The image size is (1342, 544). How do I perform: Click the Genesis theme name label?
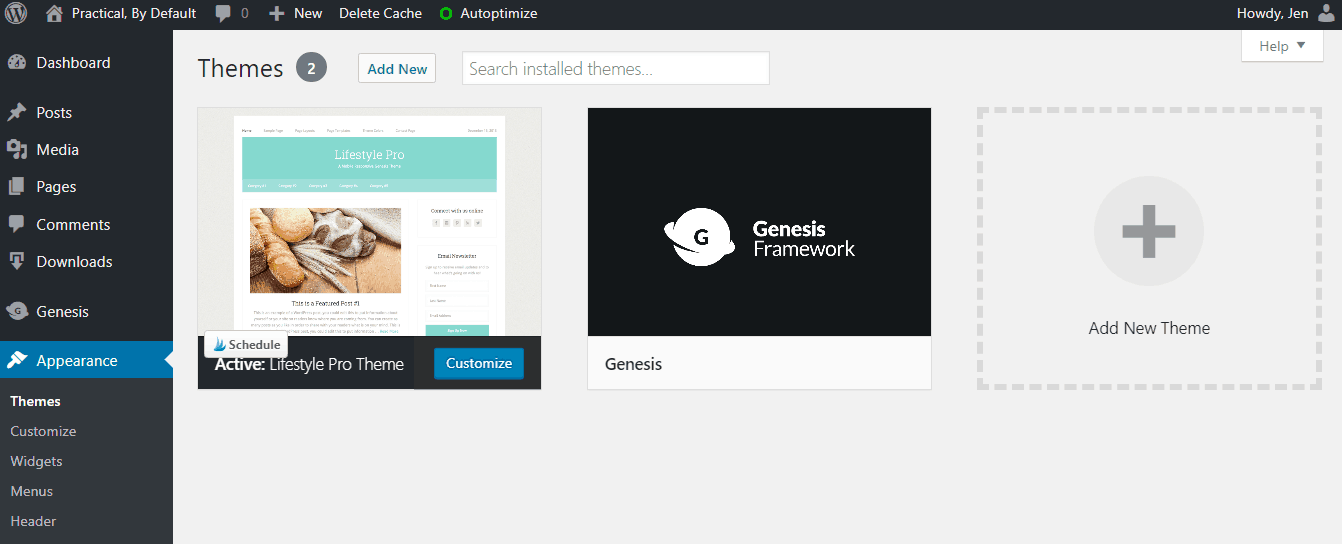coord(633,364)
